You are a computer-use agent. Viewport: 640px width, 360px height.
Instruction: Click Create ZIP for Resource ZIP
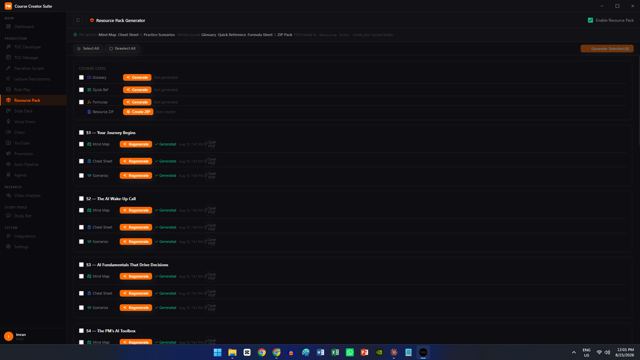(138, 112)
